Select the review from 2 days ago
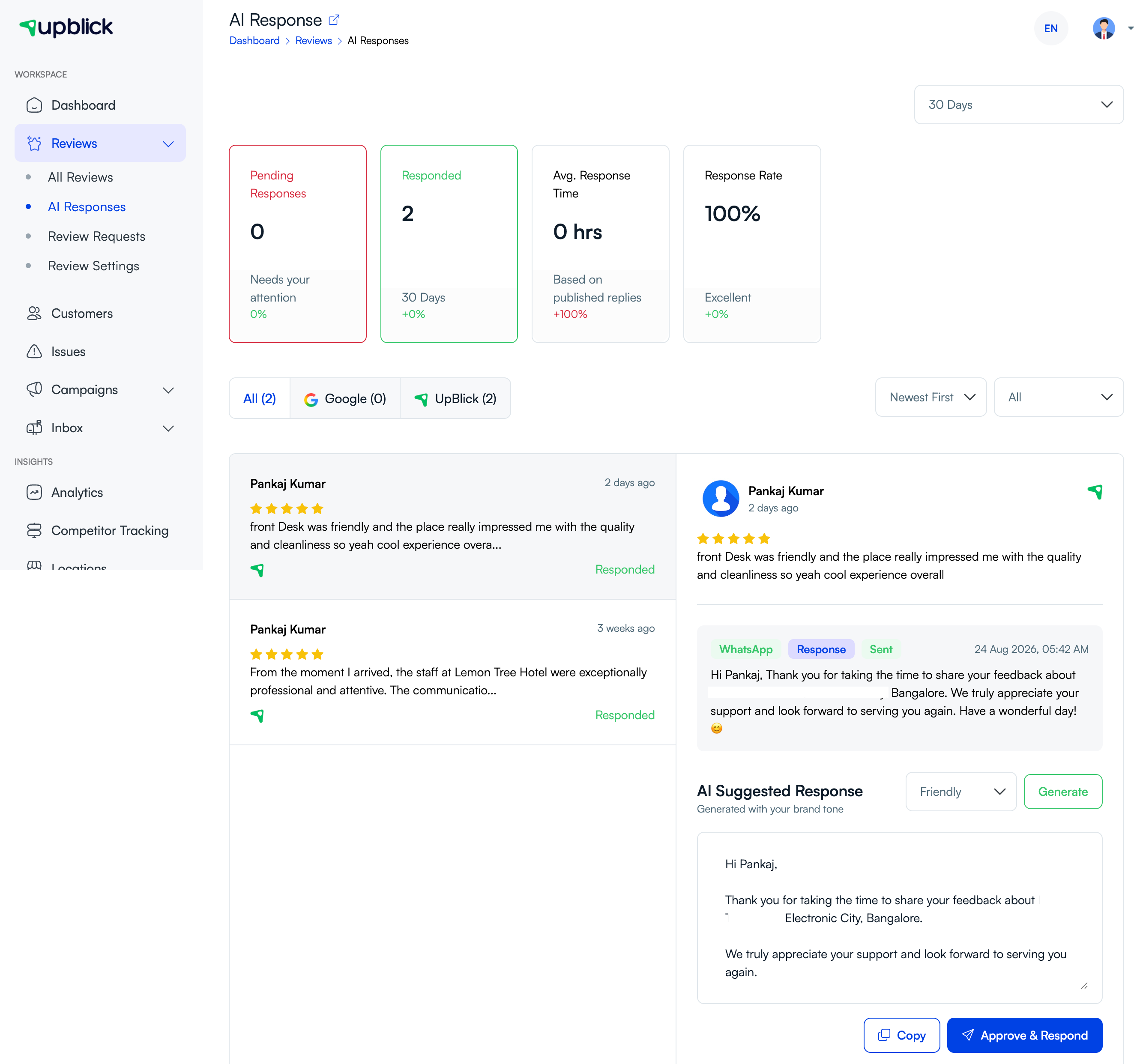This screenshot has height=1064, width=1137. [452, 526]
